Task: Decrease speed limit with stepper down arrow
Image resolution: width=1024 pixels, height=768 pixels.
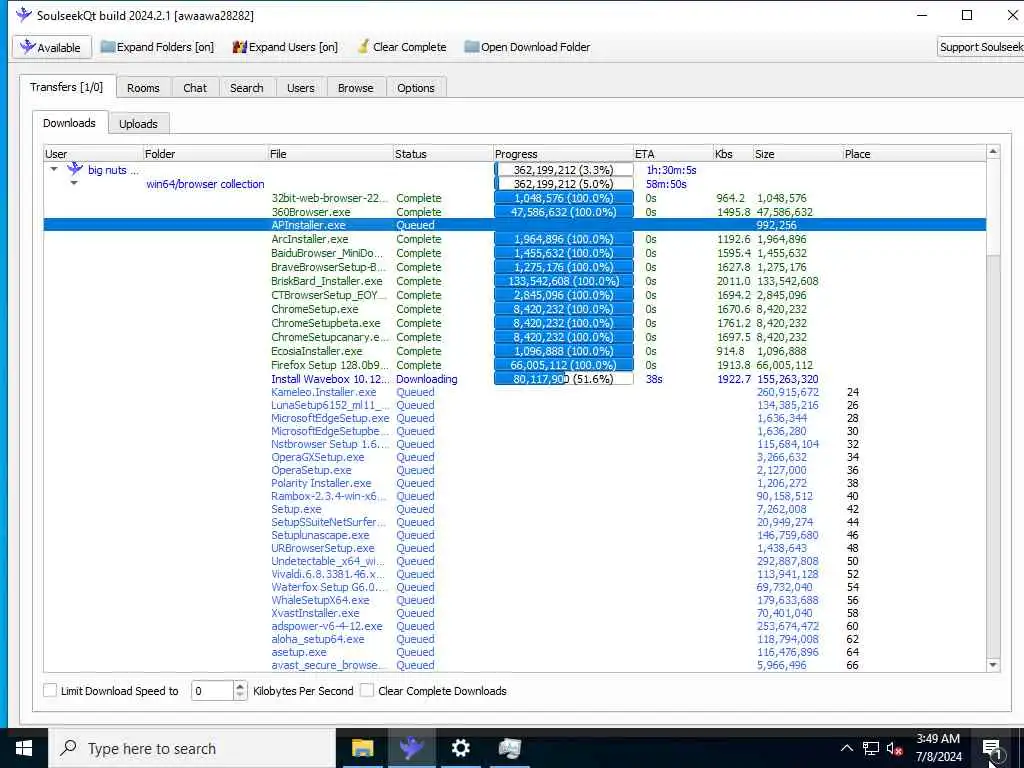Action: tap(240, 696)
